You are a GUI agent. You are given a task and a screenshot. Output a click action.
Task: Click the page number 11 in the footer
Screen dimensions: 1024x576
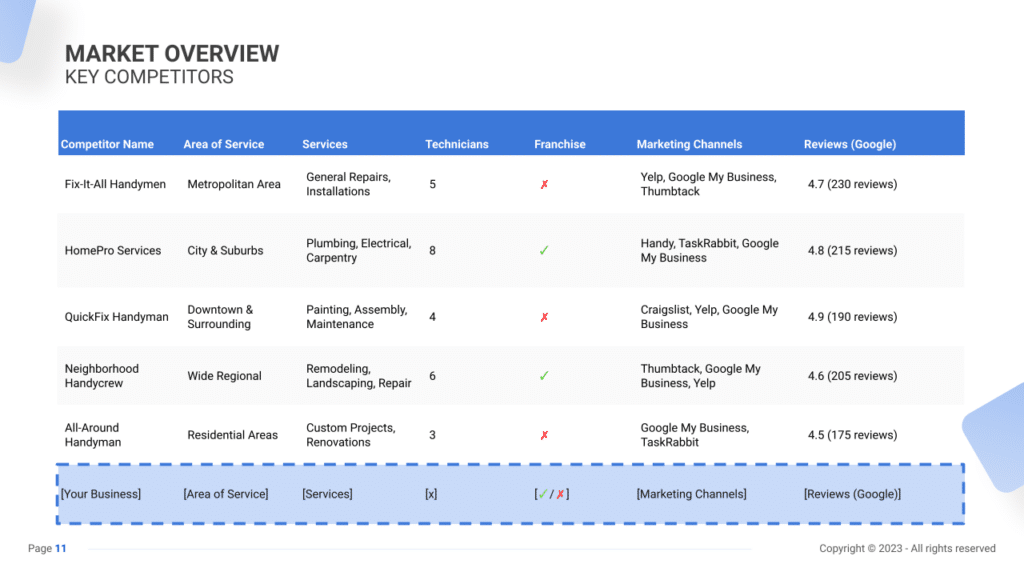pos(61,548)
